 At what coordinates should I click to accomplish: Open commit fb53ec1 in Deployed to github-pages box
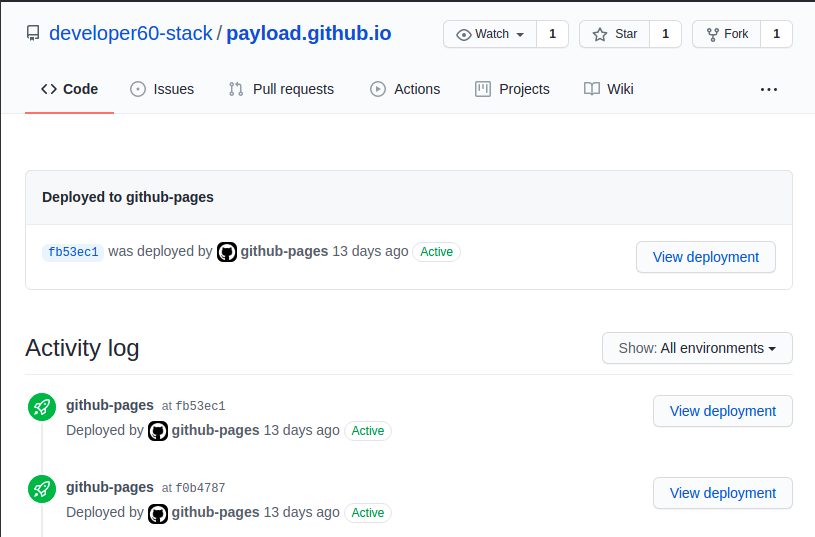[73, 252]
